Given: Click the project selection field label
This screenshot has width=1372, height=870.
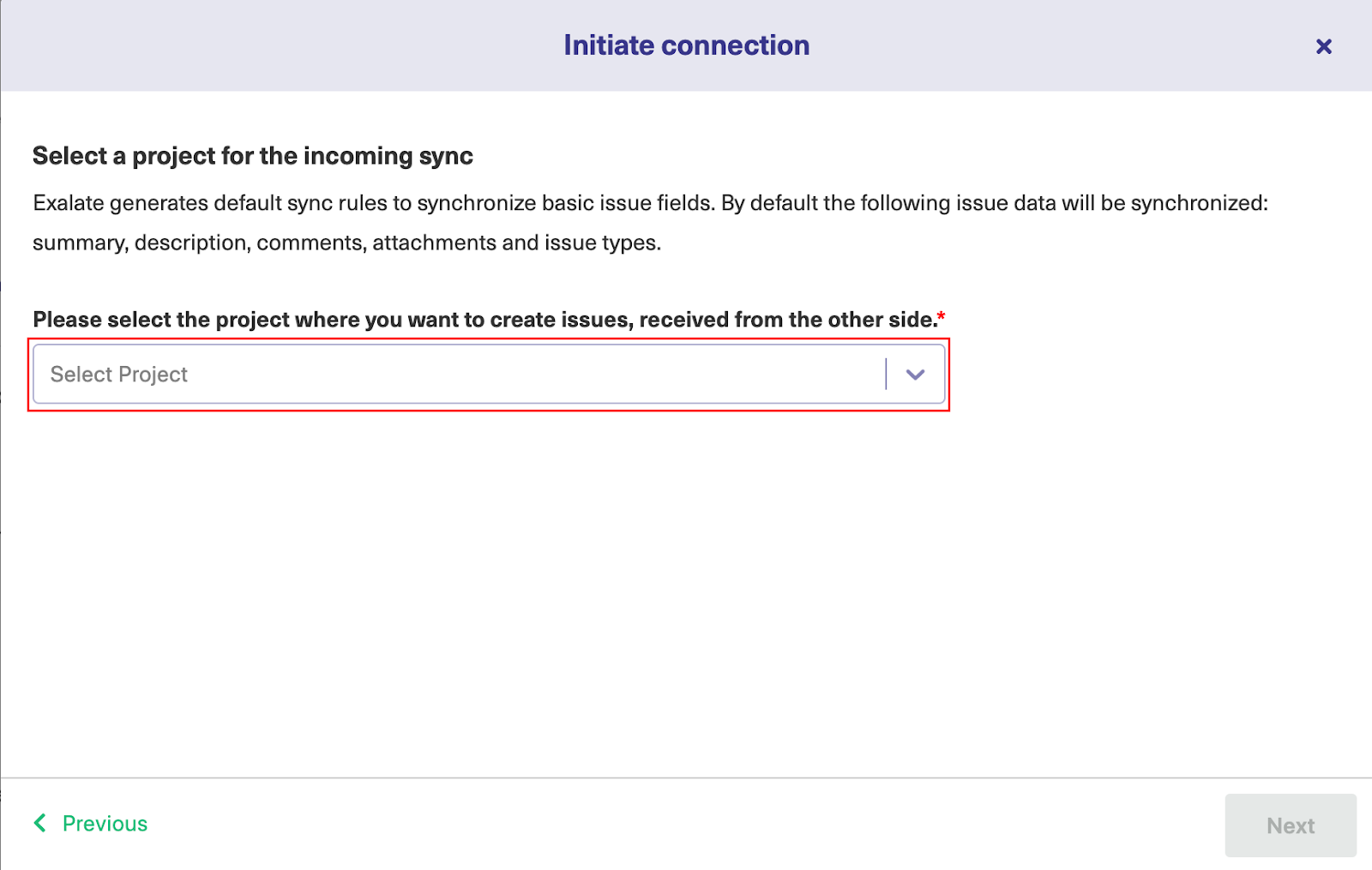Looking at the screenshot, I should click(484, 320).
